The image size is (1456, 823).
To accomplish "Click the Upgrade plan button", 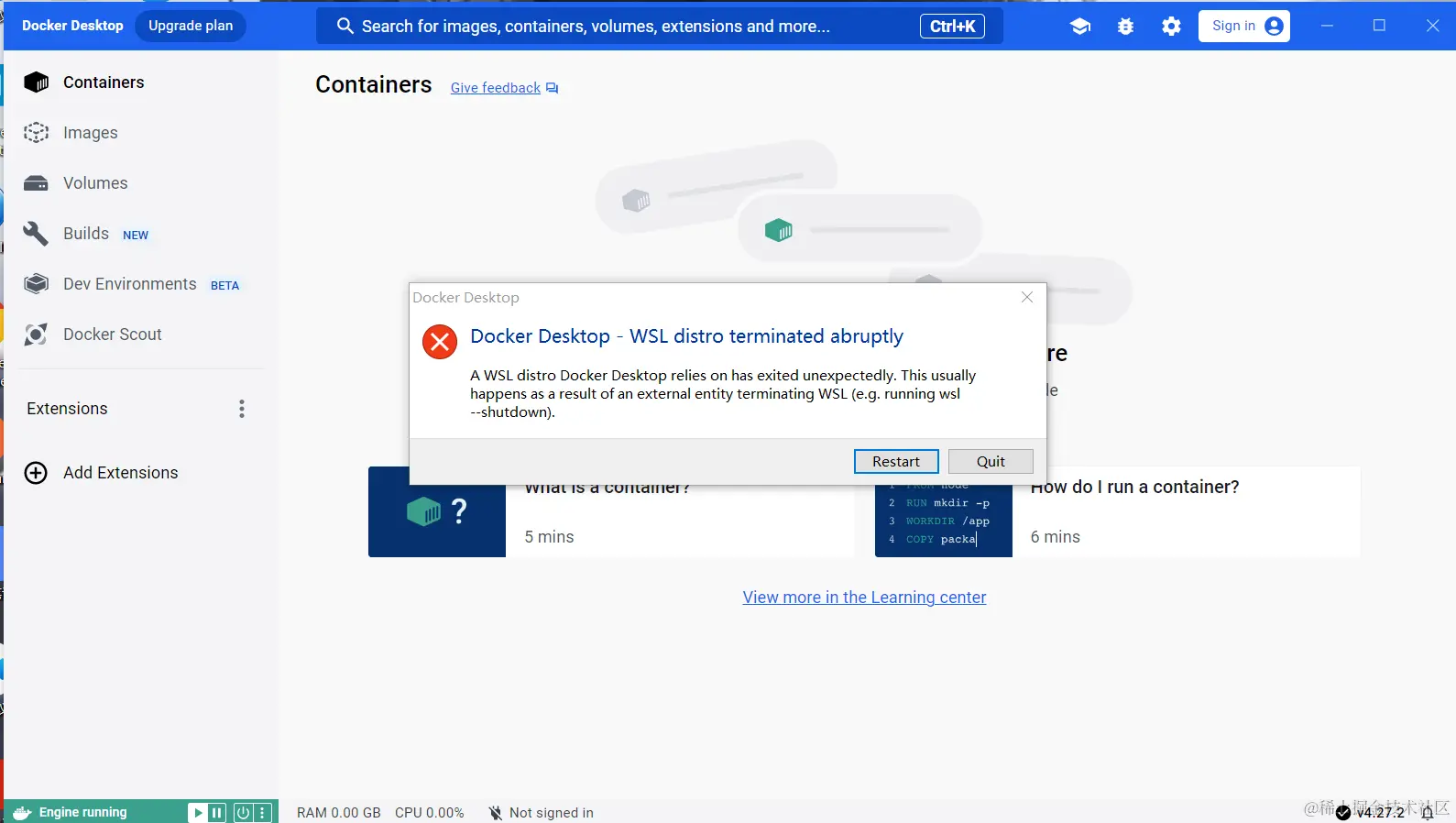I will (191, 26).
